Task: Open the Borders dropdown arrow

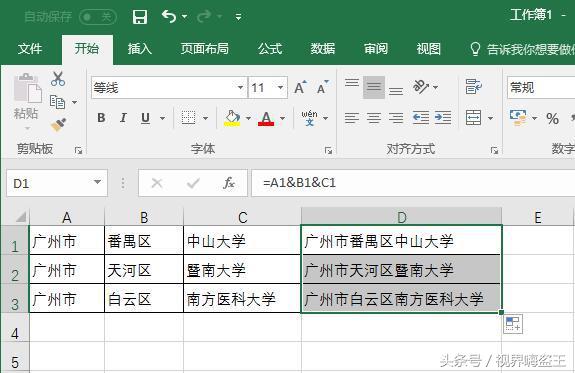Action: click(205, 118)
